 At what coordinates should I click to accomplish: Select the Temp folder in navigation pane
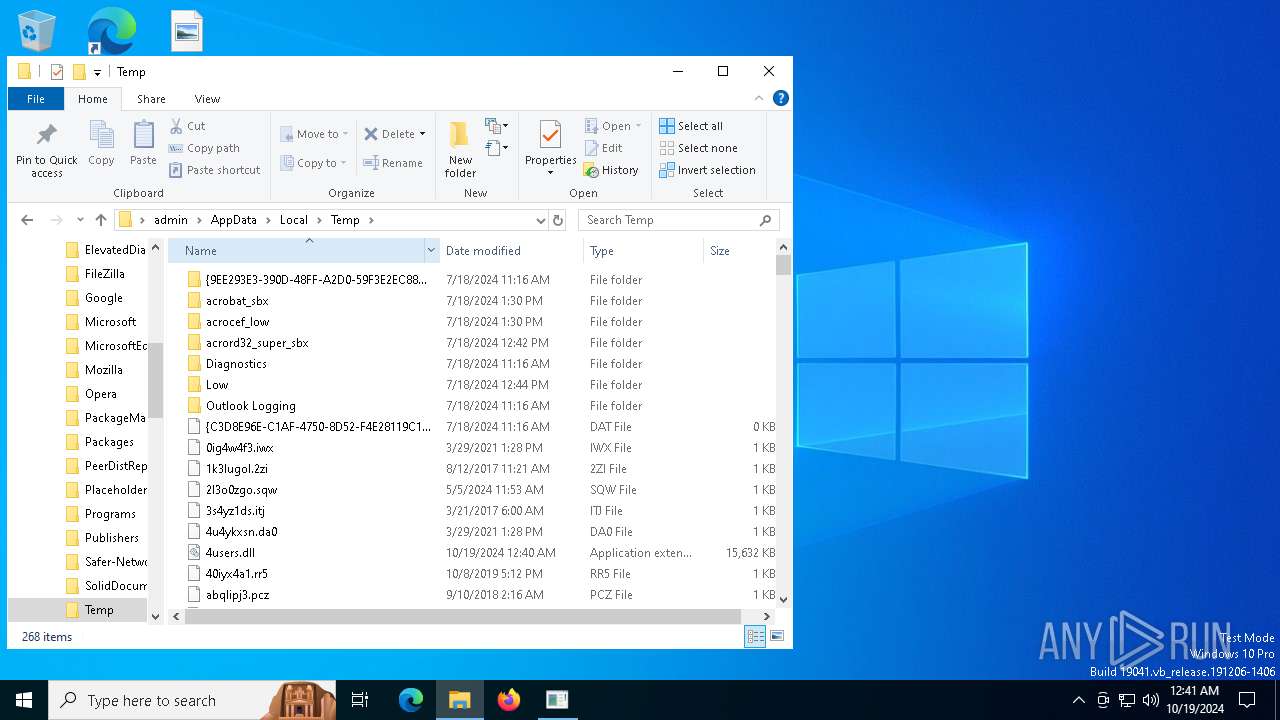[x=99, y=610]
